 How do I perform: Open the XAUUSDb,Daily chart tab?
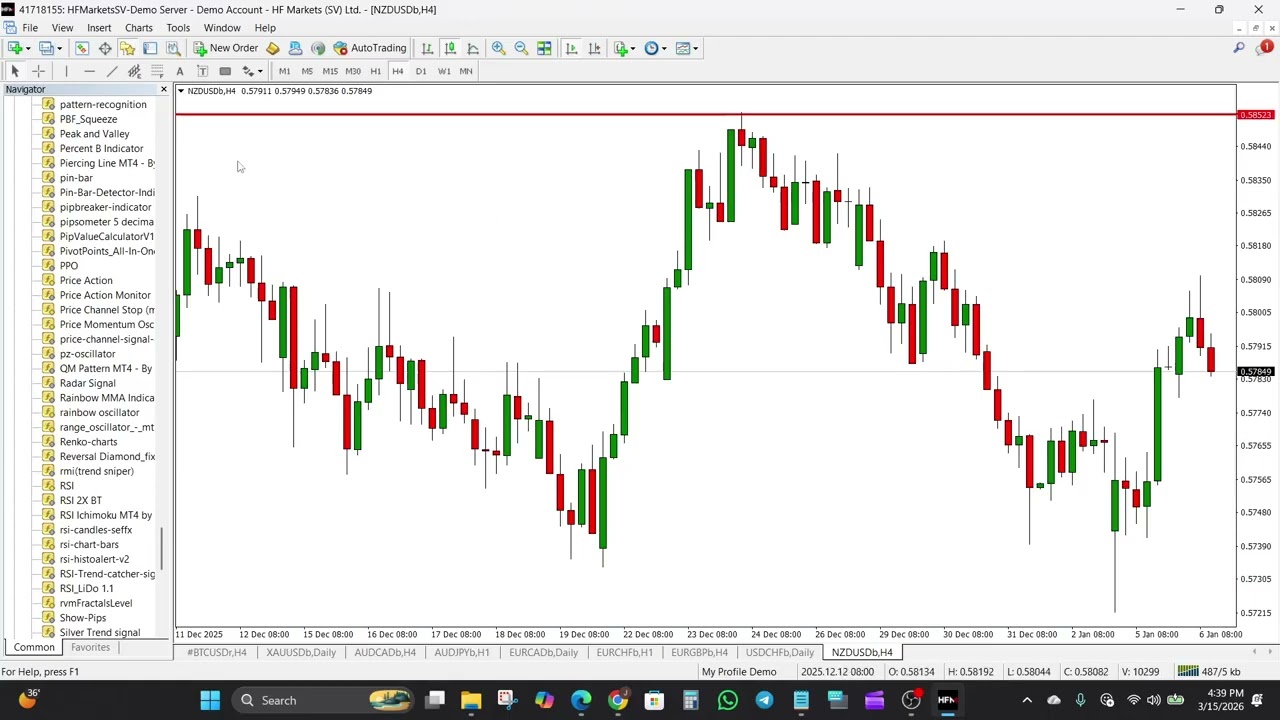point(301,653)
